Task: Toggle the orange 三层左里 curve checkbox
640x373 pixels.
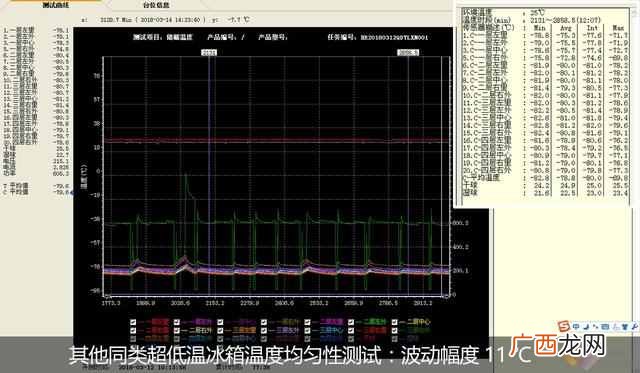Action: [220, 330]
